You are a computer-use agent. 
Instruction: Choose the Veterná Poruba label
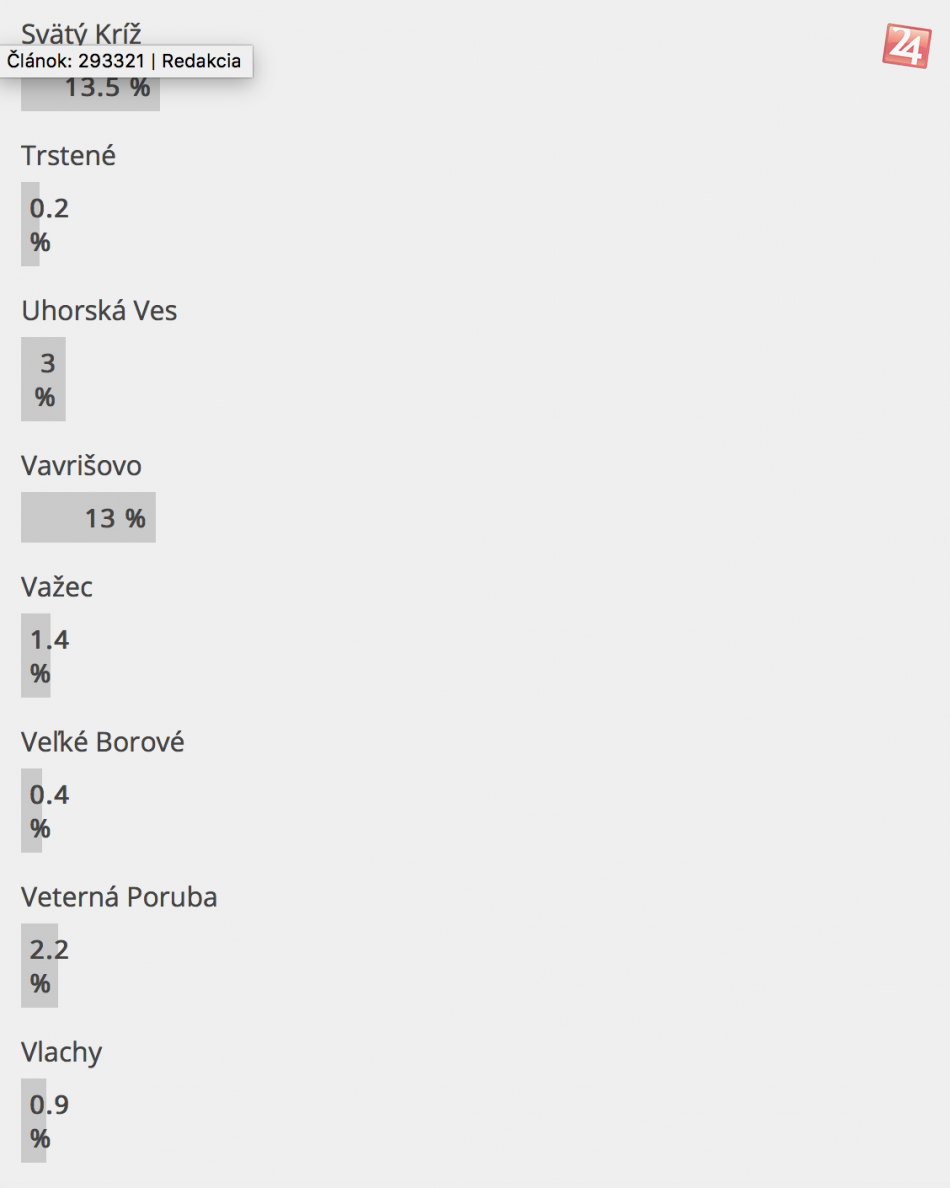pyautogui.click(x=119, y=898)
